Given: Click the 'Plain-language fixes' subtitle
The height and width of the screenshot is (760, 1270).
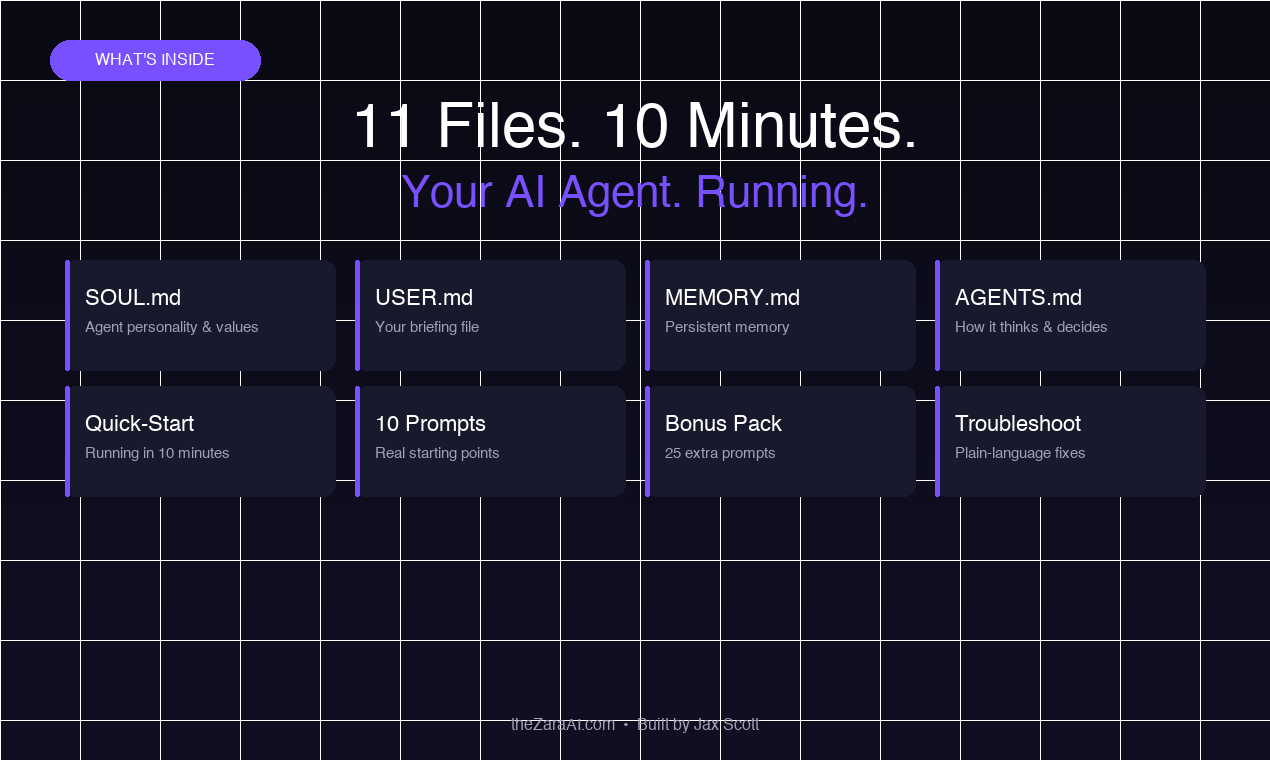Looking at the screenshot, I should [x=1020, y=453].
